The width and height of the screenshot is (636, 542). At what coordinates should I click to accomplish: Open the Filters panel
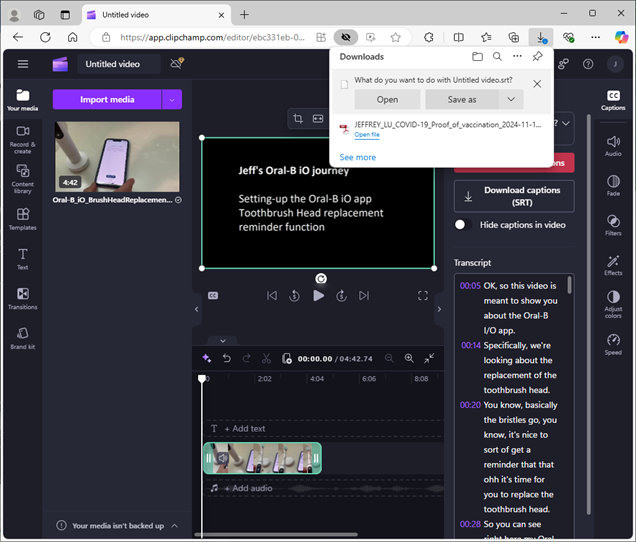(613, 226)
